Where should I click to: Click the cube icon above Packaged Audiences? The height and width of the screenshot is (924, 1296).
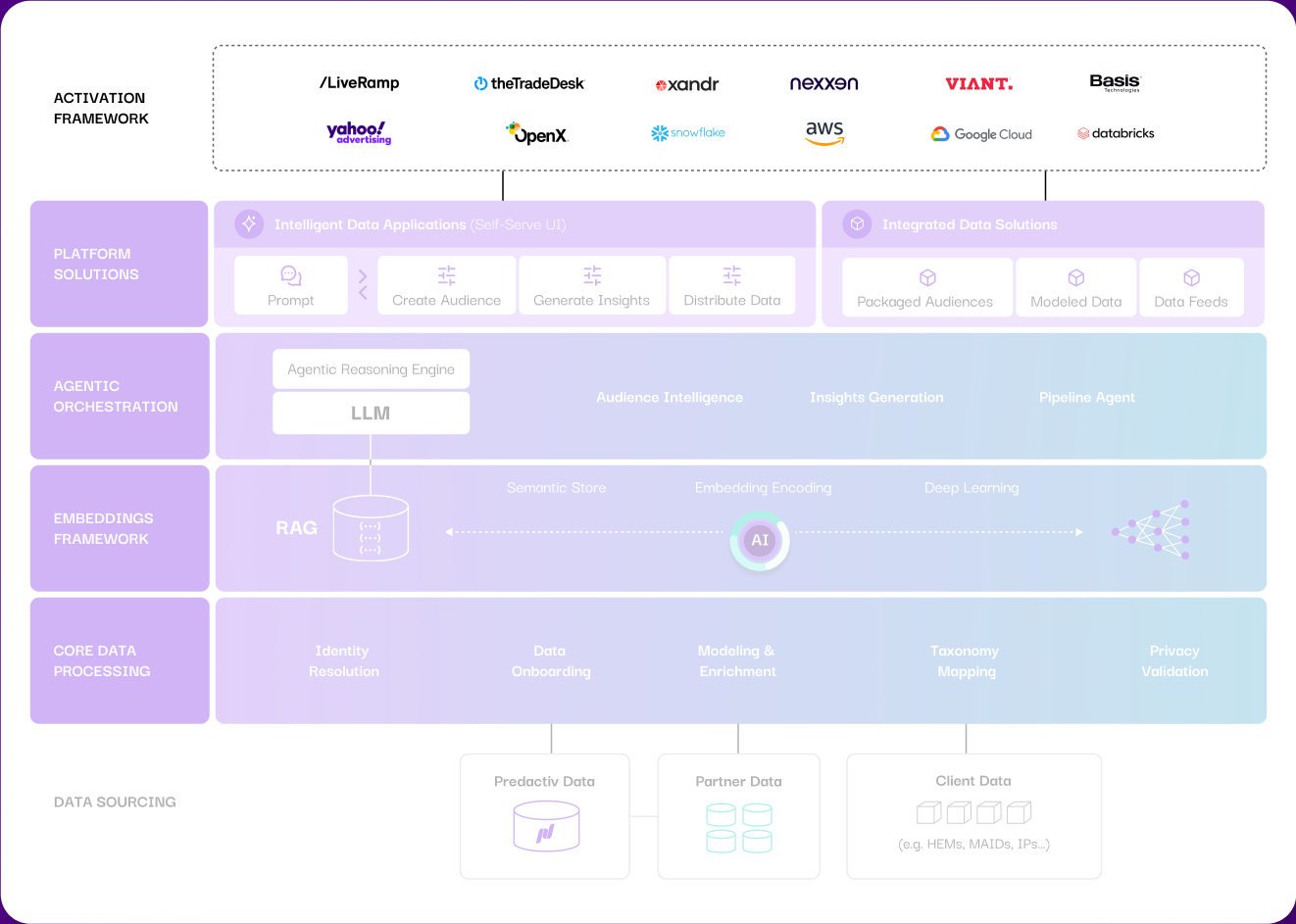[927, 278]
